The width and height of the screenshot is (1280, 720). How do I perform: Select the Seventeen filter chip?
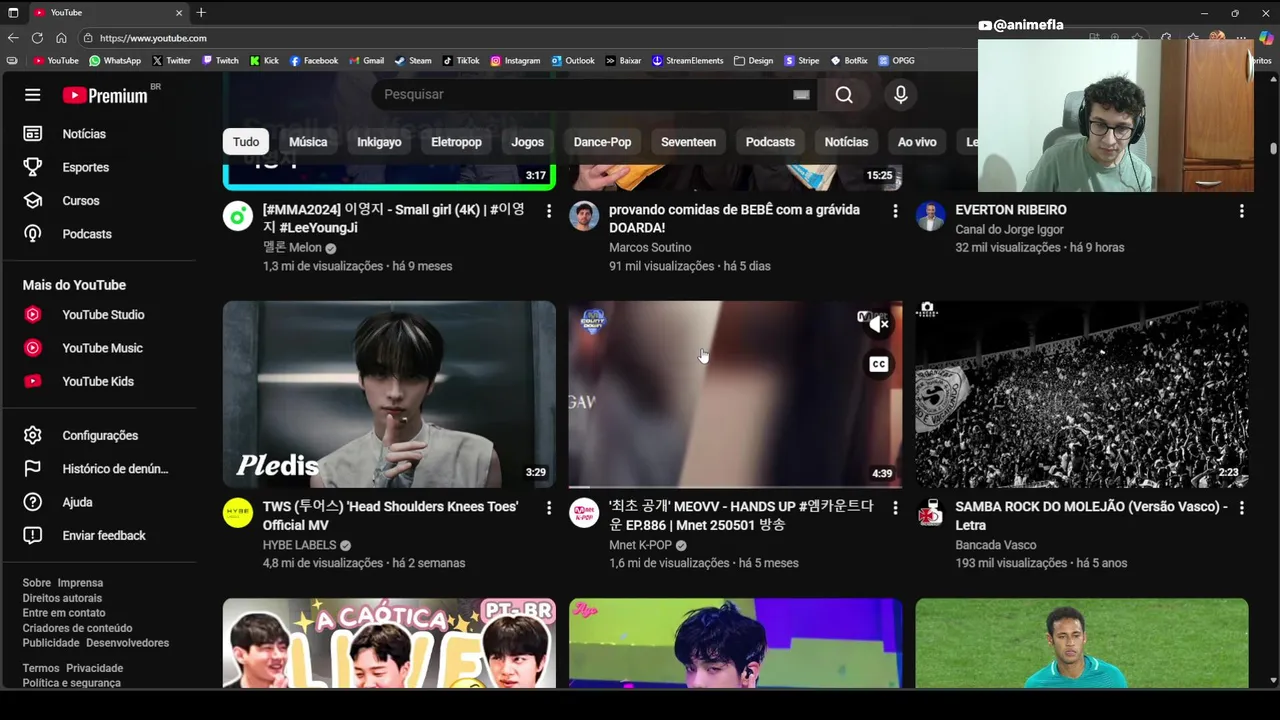coord(688,142)
